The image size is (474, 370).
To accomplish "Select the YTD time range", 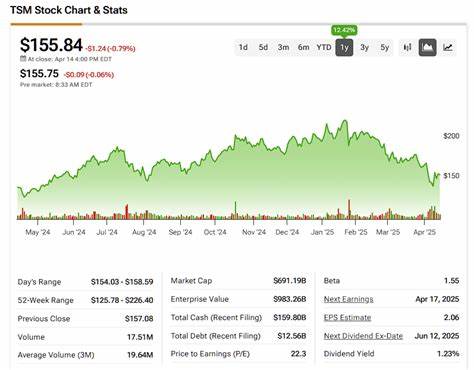I will pos(324,47).
